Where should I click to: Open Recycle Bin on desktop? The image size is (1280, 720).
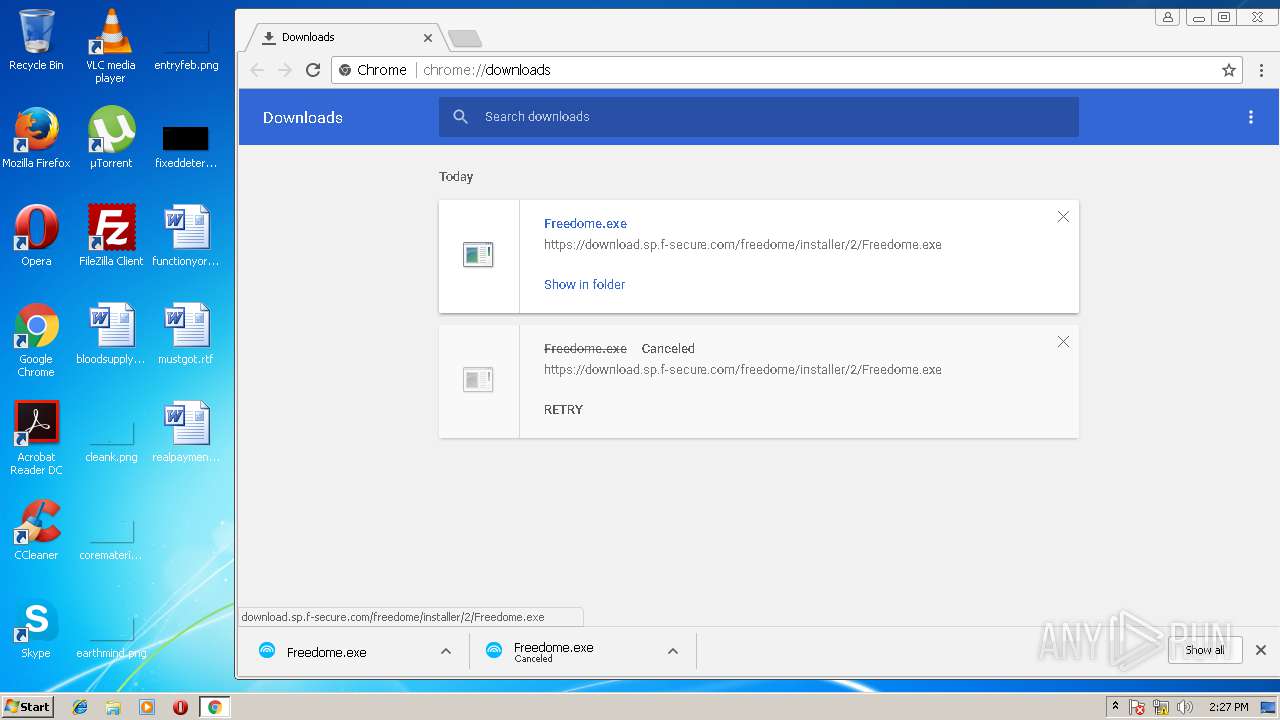point(36,40)
